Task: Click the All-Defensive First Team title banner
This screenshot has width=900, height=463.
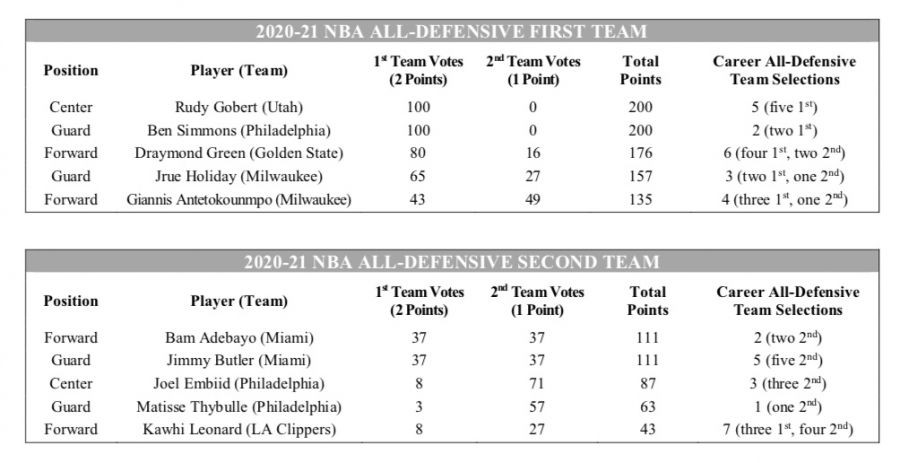Action: click(450, 32)
